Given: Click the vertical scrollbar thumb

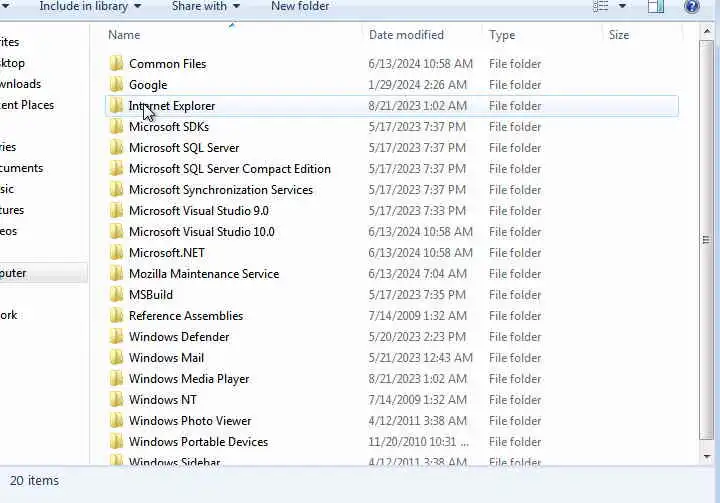Looking at the screenshot, I should coord(706,240).
